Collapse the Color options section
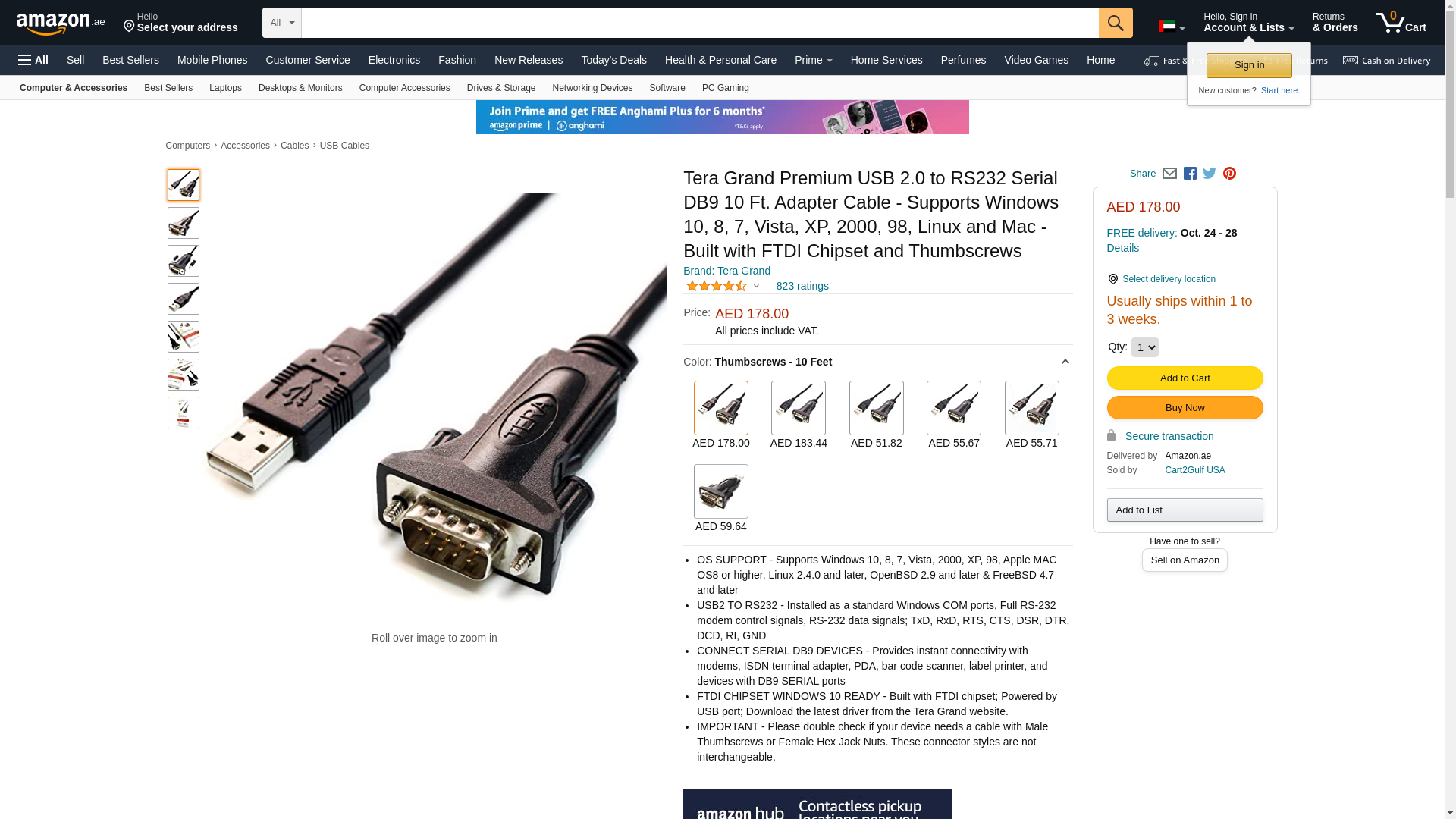This screenshot has width=1456, height=819. [1065, 362]
